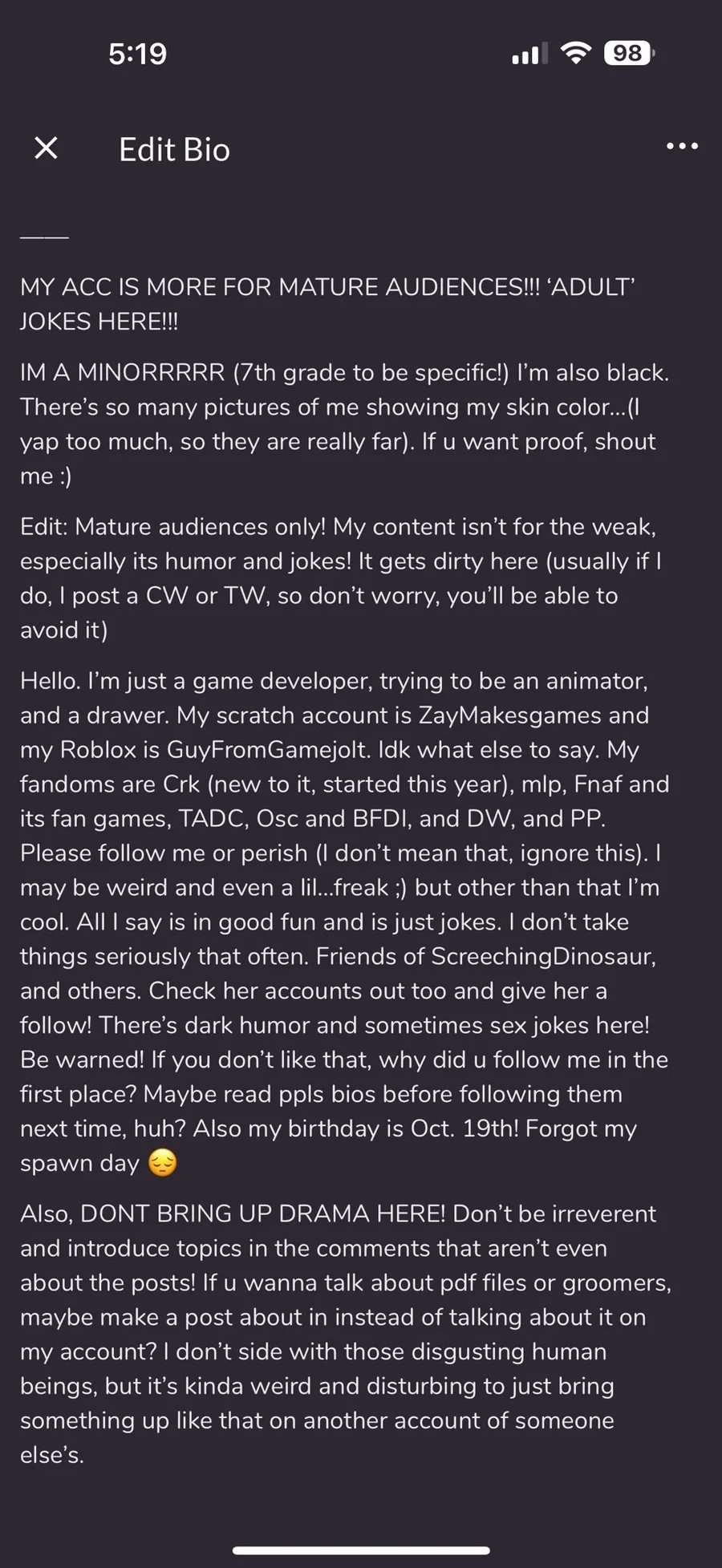Place cursor after final word 'else's.'

coord(85,1455)
